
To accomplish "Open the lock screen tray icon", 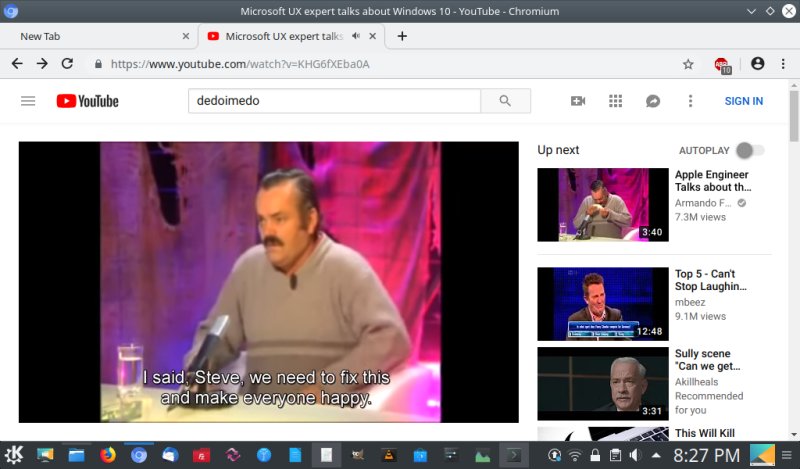I will [595, 455].
